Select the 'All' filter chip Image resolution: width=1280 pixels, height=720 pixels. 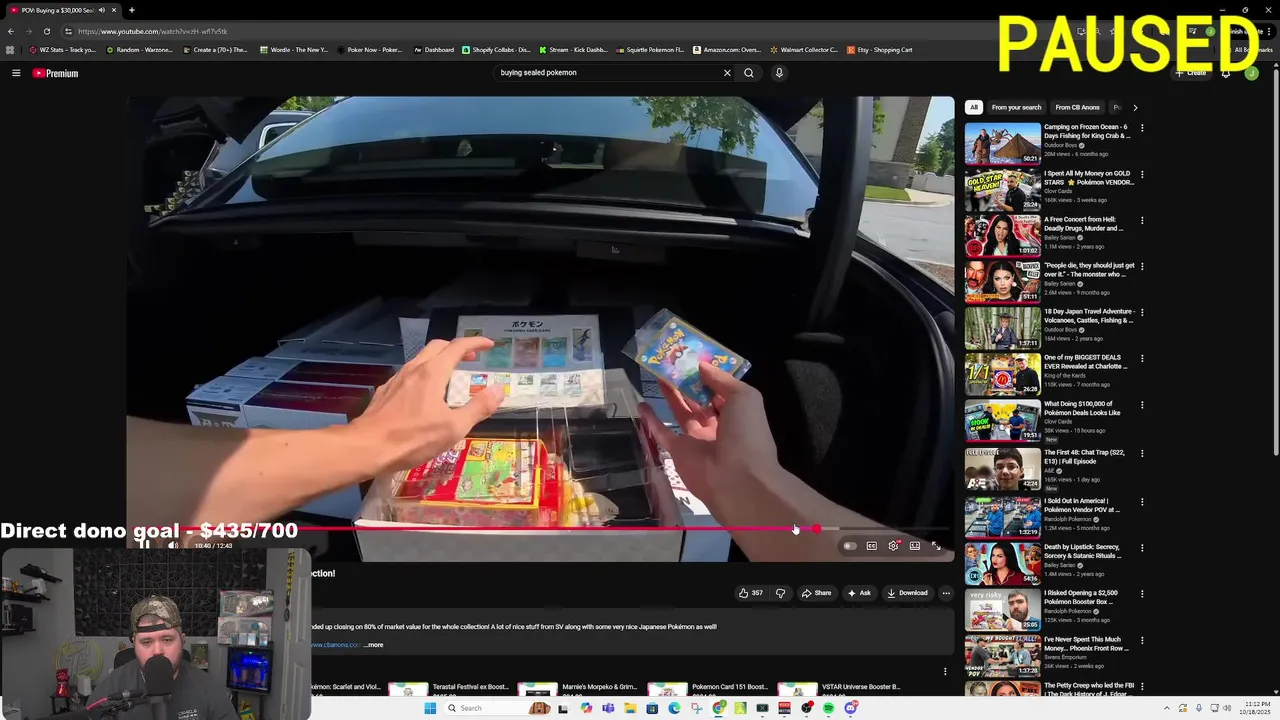coord(974,107)
